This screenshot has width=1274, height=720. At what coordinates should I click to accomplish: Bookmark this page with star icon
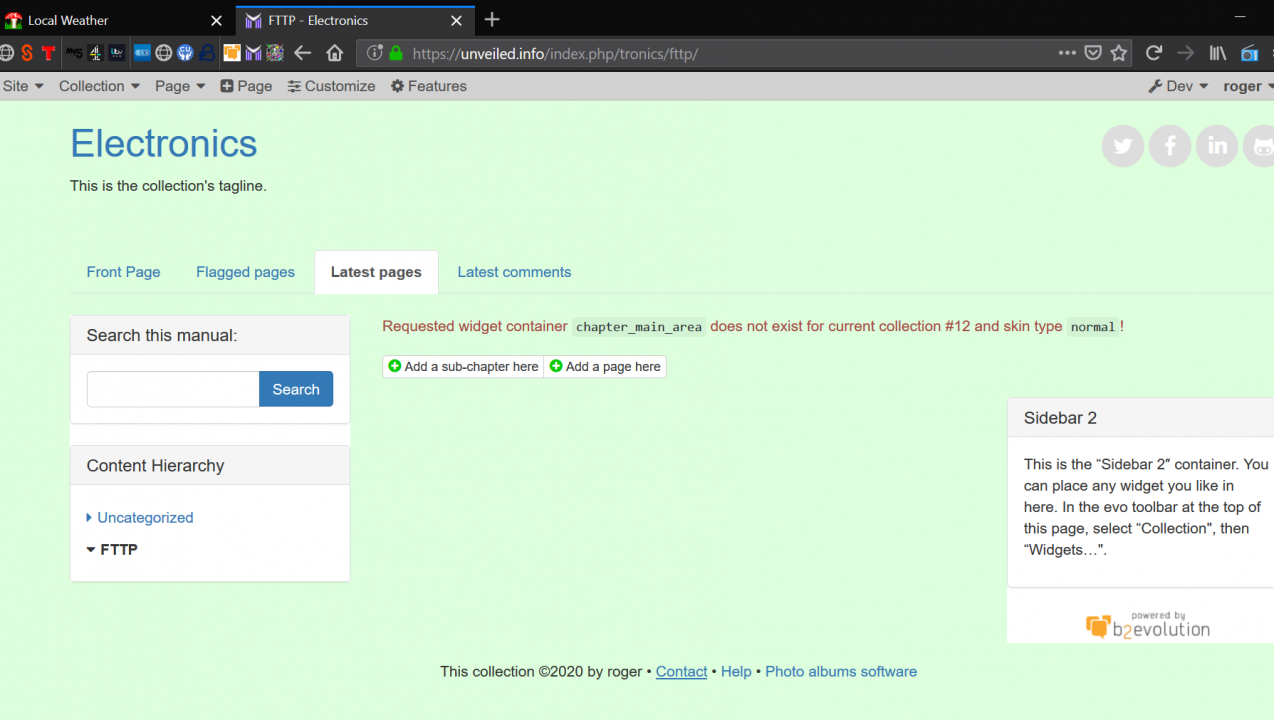tap(1119, 53)
